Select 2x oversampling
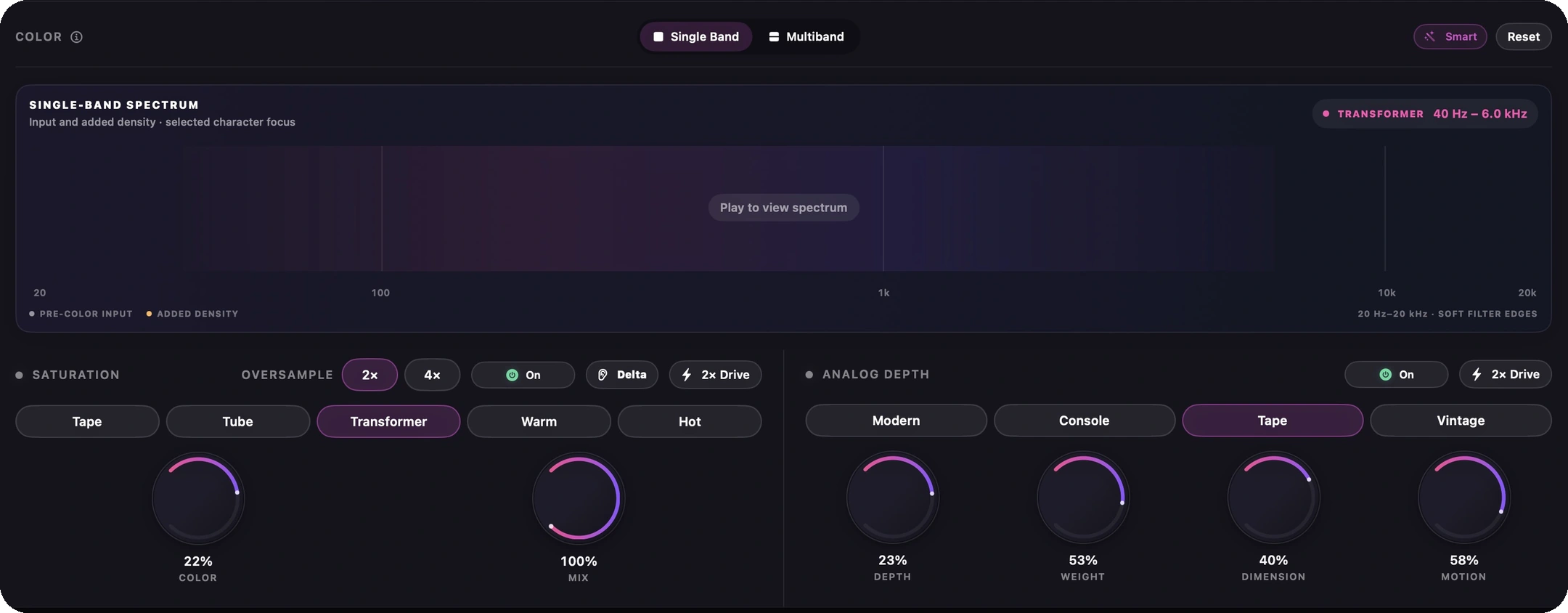Image resolution: width=1568 pixels, height=613 pixels. pyautogui.click(x=369, y=375)
